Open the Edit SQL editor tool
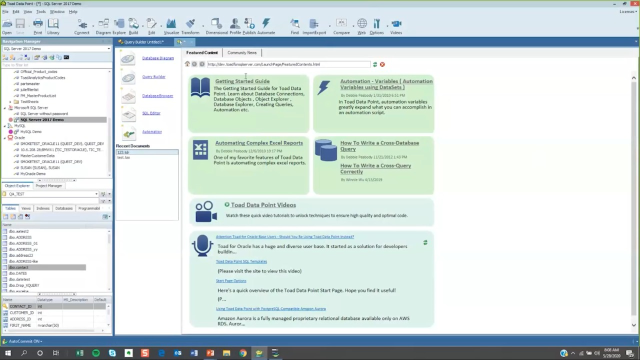640x360 pixels. (151, 26)
